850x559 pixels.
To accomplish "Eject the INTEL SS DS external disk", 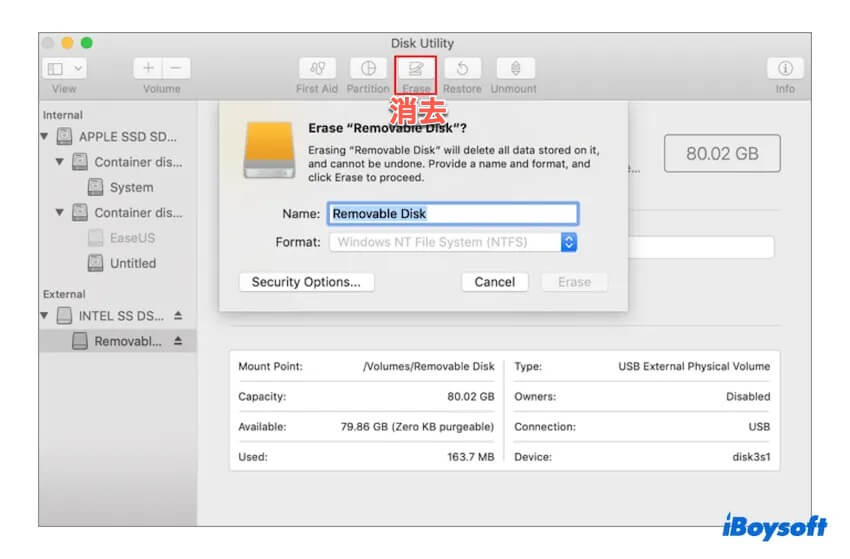I will click(178, 316).
